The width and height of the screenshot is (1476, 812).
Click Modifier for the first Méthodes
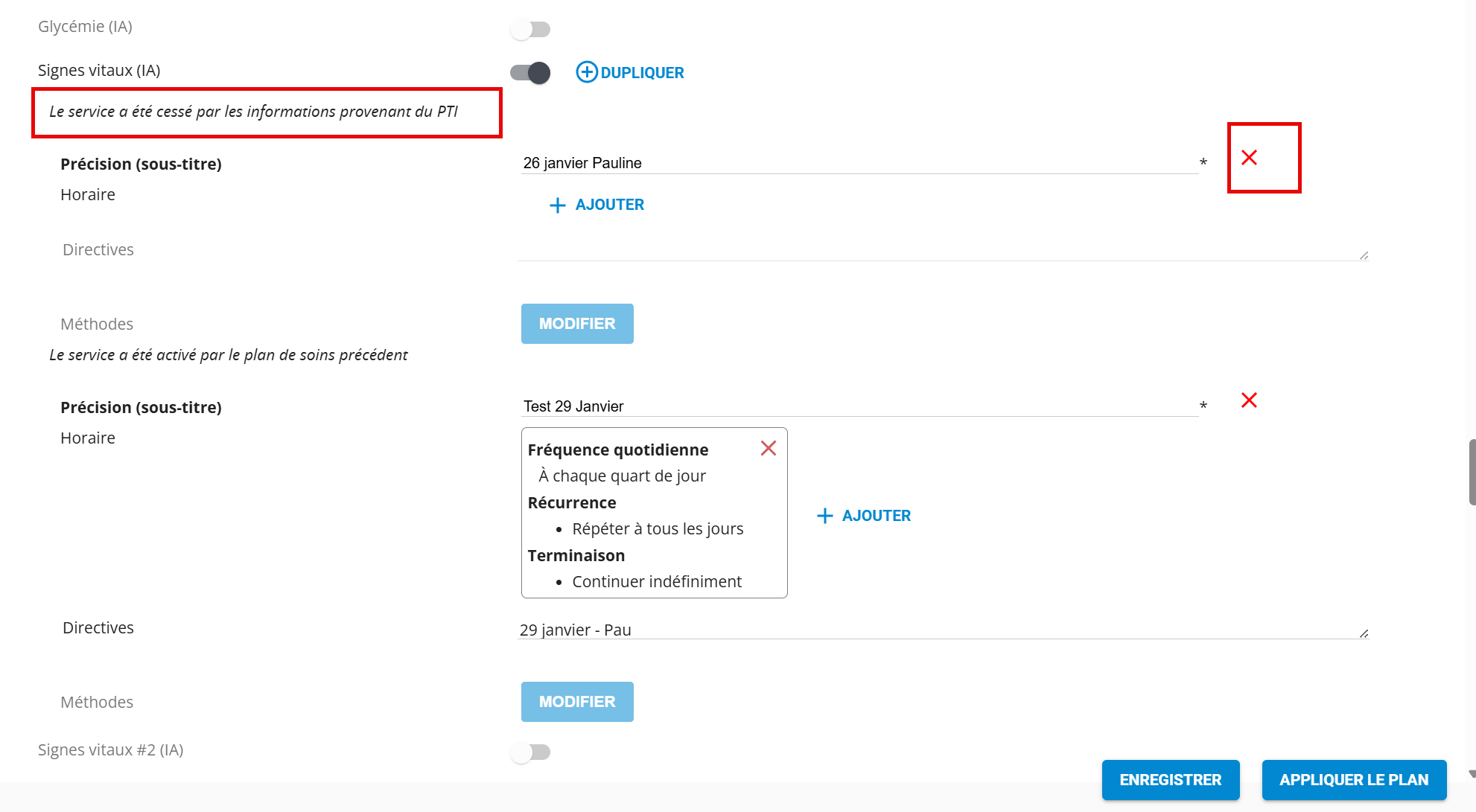577,324
